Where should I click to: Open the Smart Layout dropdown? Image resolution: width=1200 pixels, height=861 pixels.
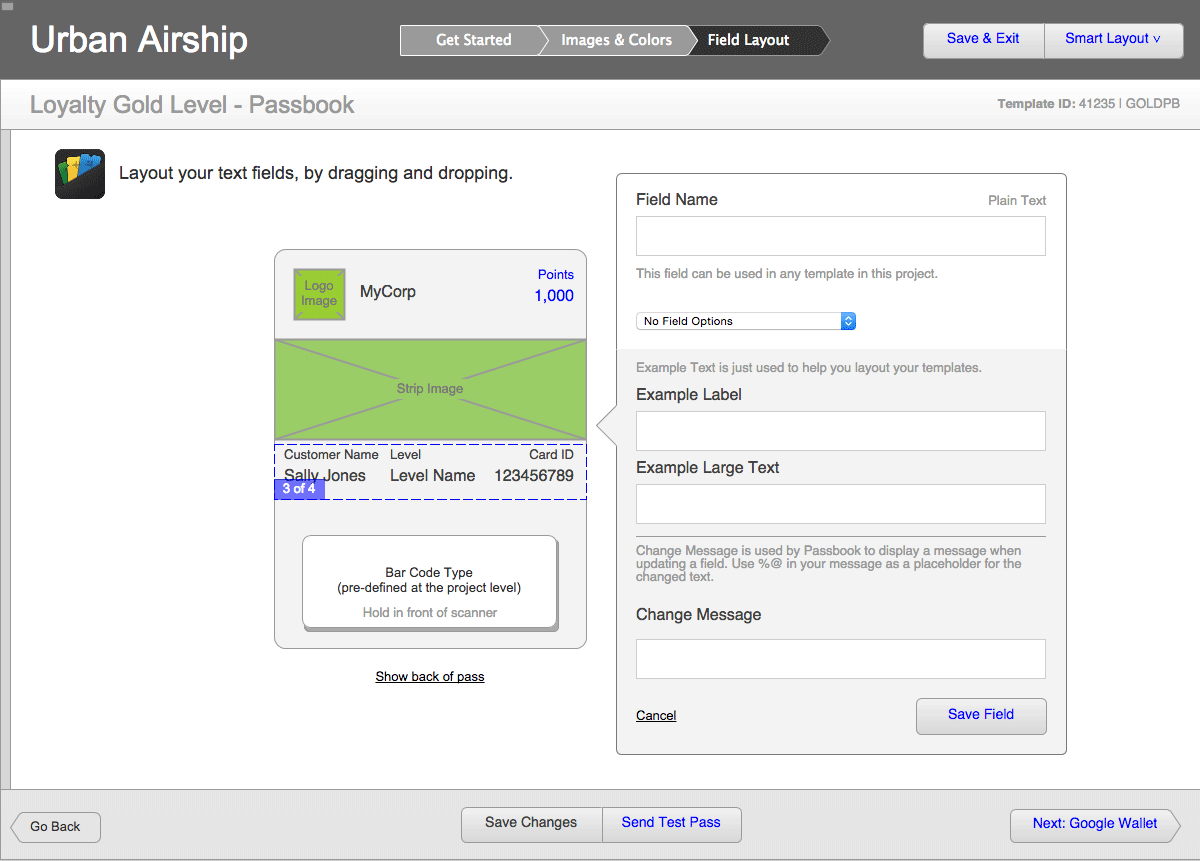1113,39
